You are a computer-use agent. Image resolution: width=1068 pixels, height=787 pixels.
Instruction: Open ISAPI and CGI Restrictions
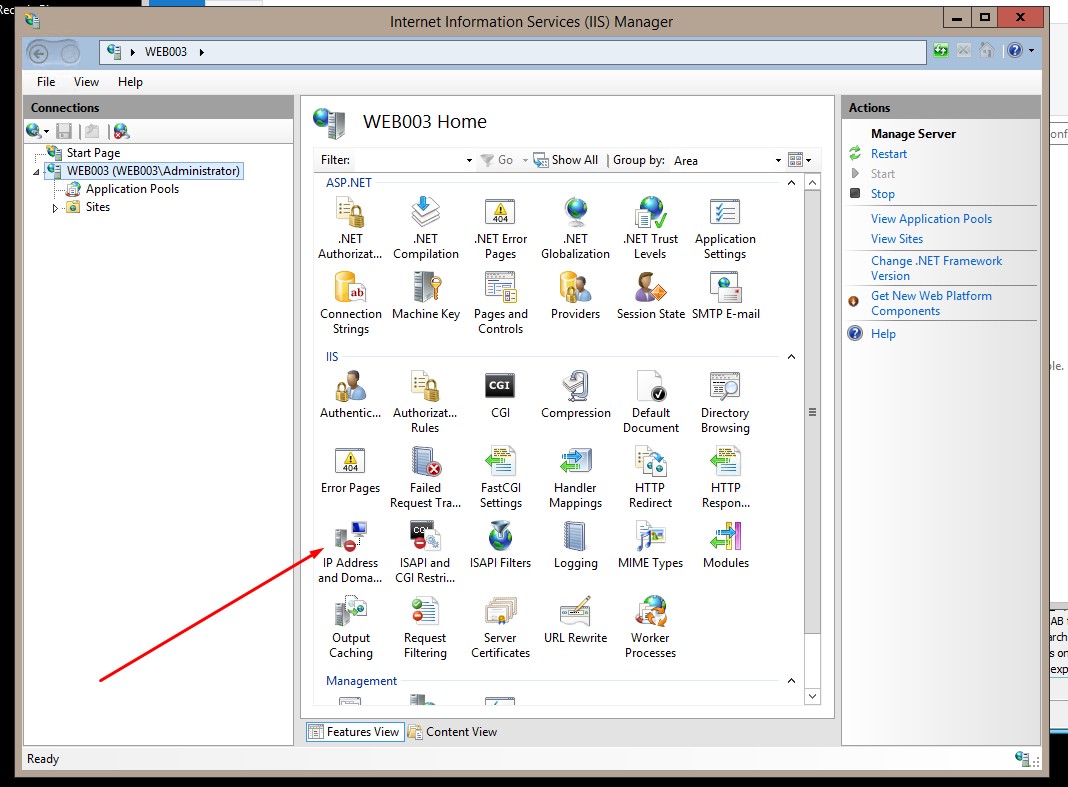tap(425, 552)
